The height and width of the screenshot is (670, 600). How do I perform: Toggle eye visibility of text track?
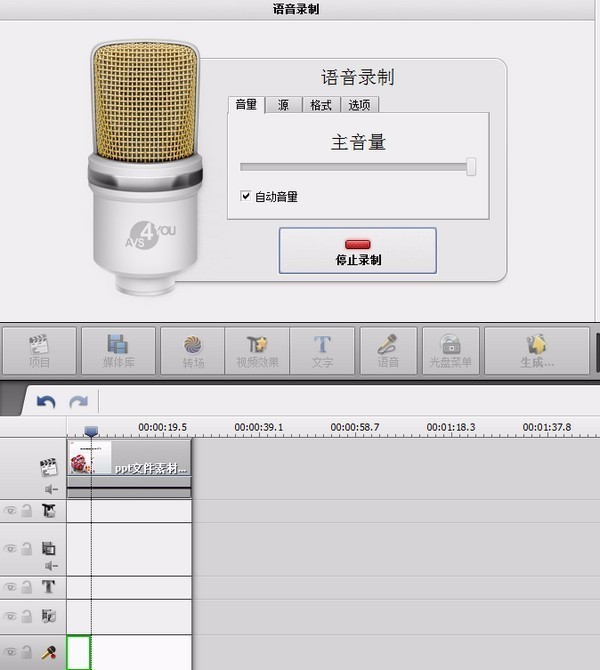[x=10, y=587]
